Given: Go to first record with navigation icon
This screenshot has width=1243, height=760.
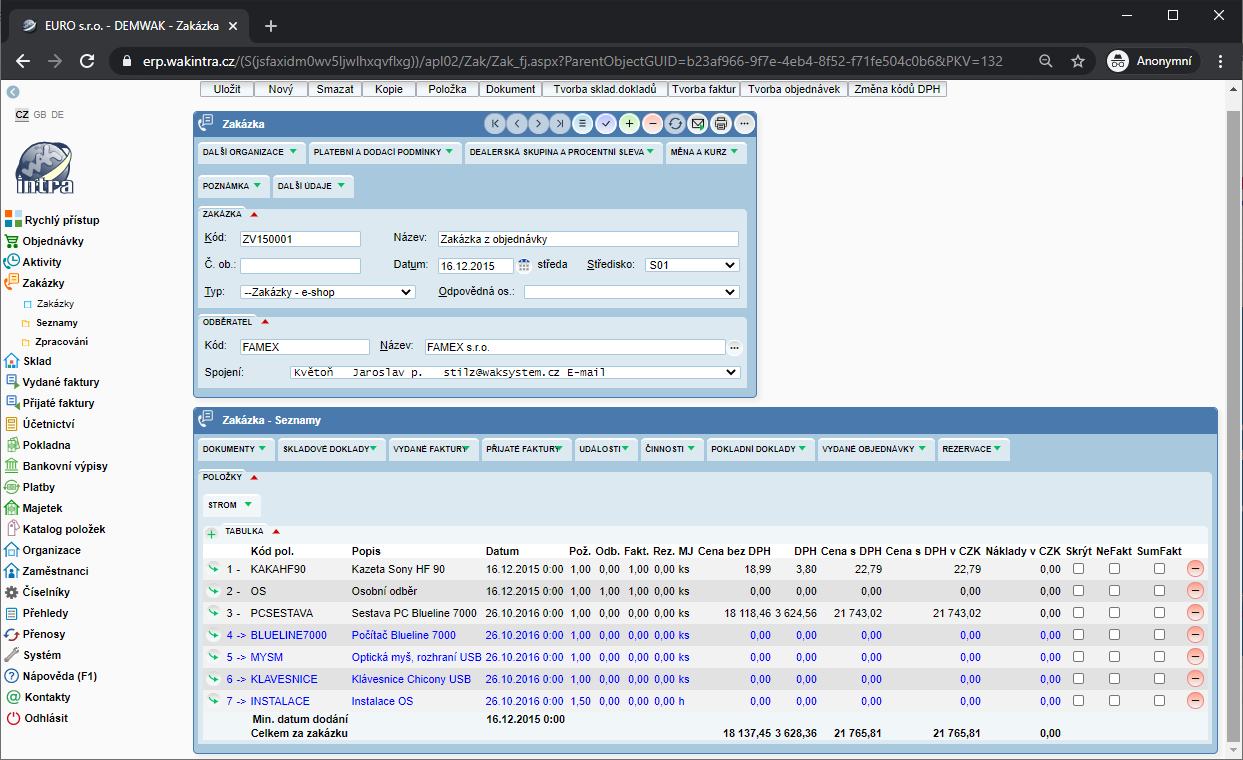Looking at the screenshot, I should click(x=494, y=124).
